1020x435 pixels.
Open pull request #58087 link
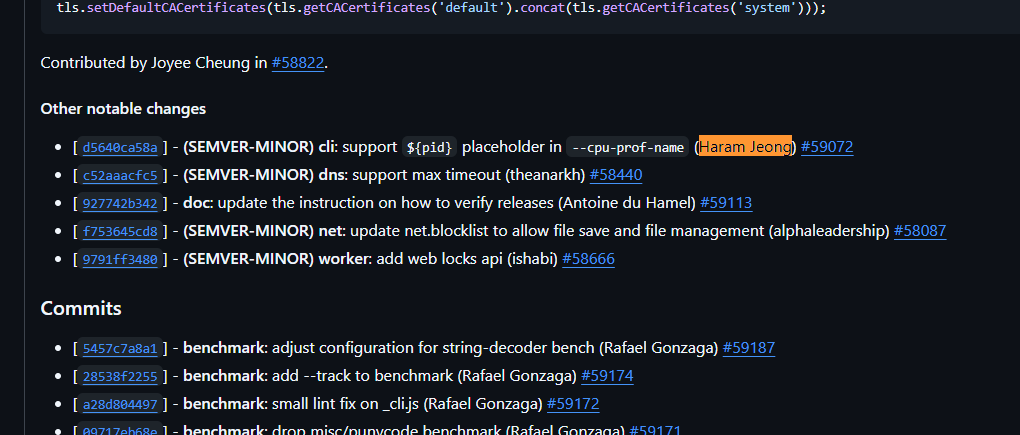[x=920, y=231]
